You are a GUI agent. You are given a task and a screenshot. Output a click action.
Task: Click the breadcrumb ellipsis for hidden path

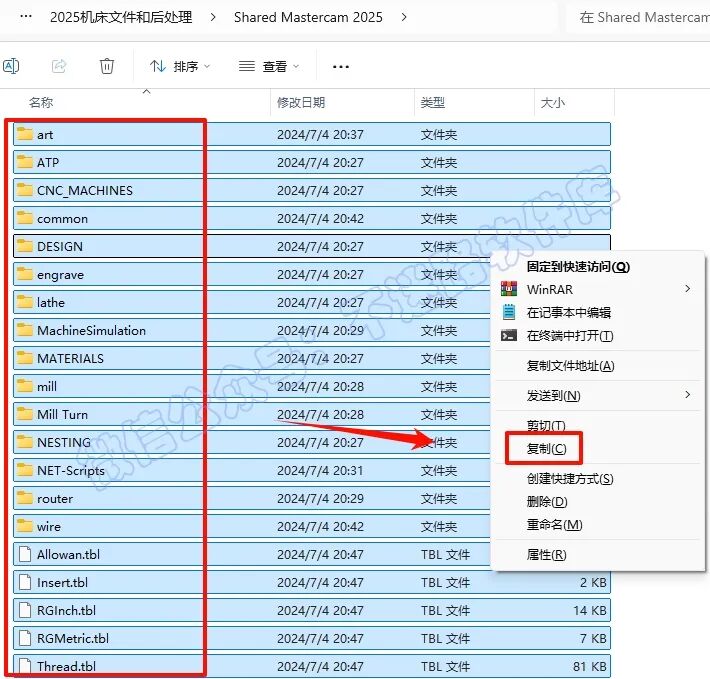(x=26, y=17)
